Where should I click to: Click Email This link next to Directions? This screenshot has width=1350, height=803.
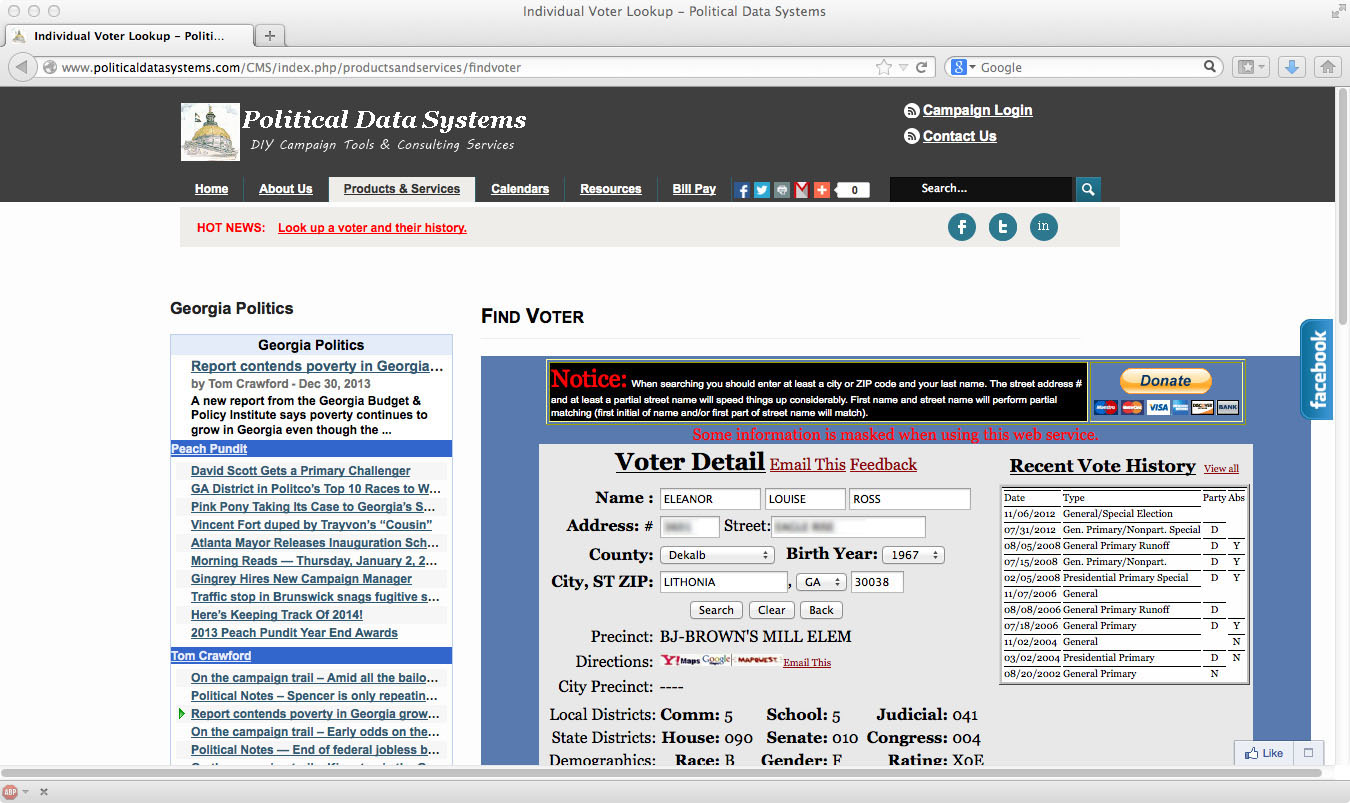tap(807, 663)
